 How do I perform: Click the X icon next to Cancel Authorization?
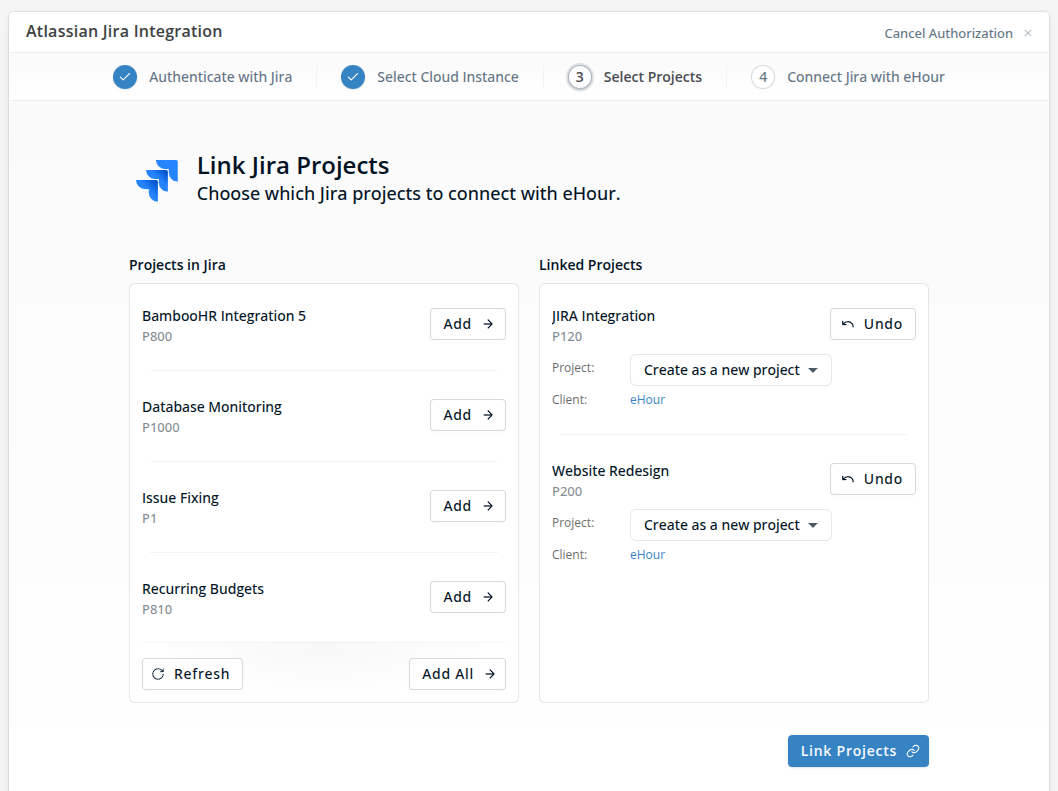click(x=1028, y=33)
